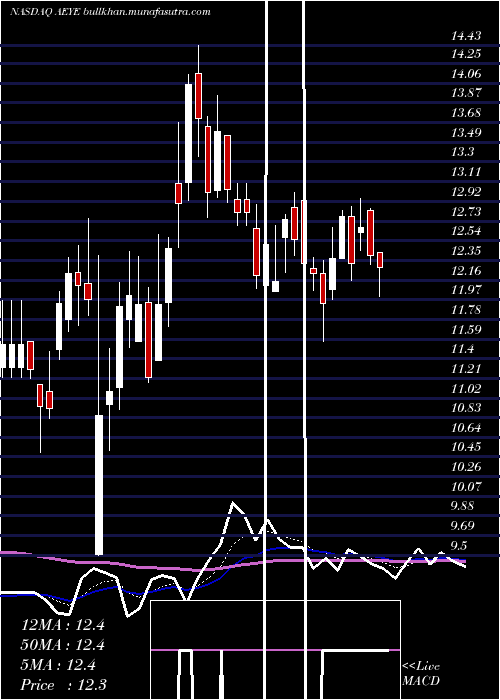The height and width of the screenshot is (700, 500).
Task: Click the 11.02 price axis label
Action: [467, 388]
